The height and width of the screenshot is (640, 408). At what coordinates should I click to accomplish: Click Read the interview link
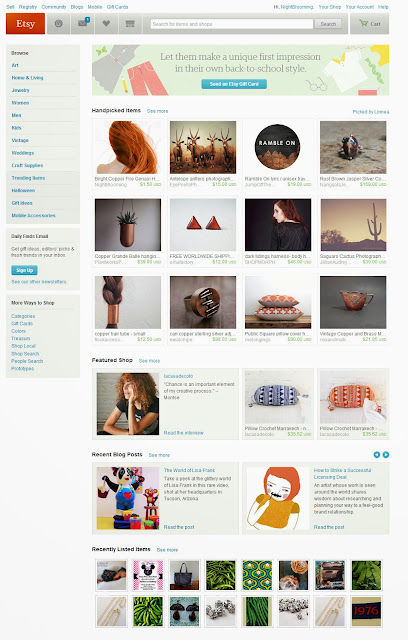pyautogui.click(x=184, y=433)
